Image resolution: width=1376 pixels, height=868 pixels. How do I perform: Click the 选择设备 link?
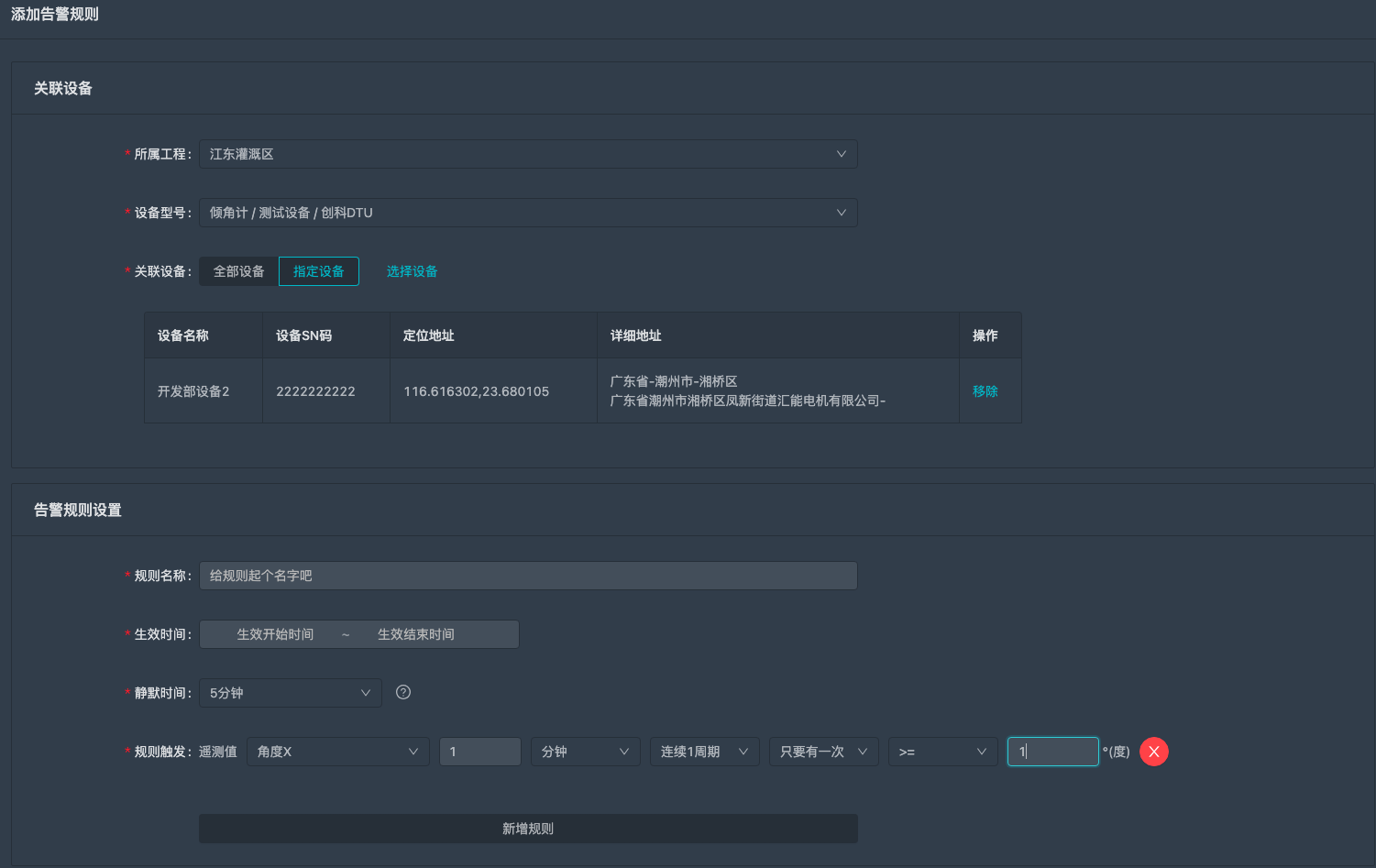pos(412,271)
